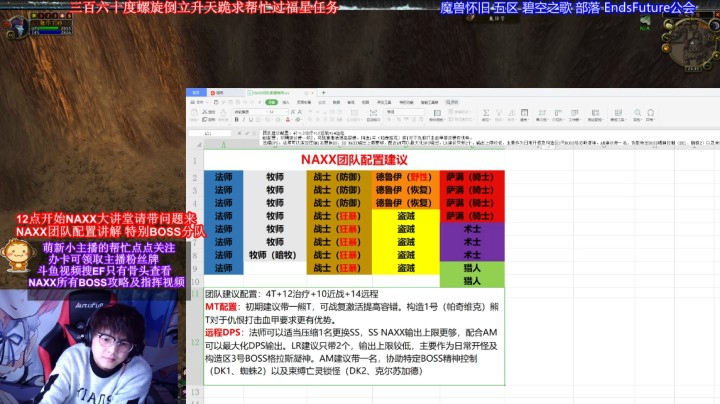This screenshot has height=404, width=720.
Task: Click the Paste icon in the ribbon
Action: [194, 113]
